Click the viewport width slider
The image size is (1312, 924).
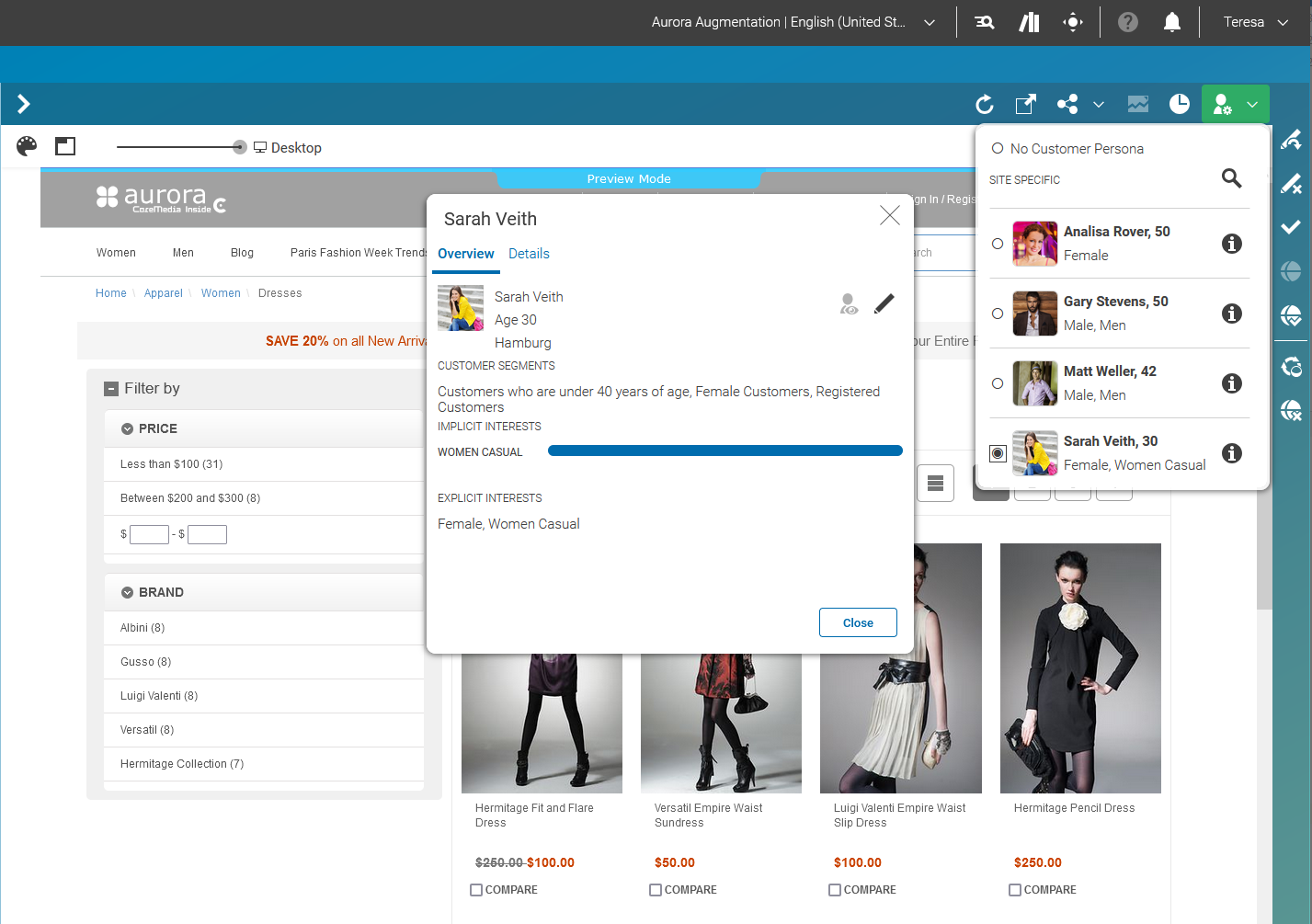(x=239, y=146)
